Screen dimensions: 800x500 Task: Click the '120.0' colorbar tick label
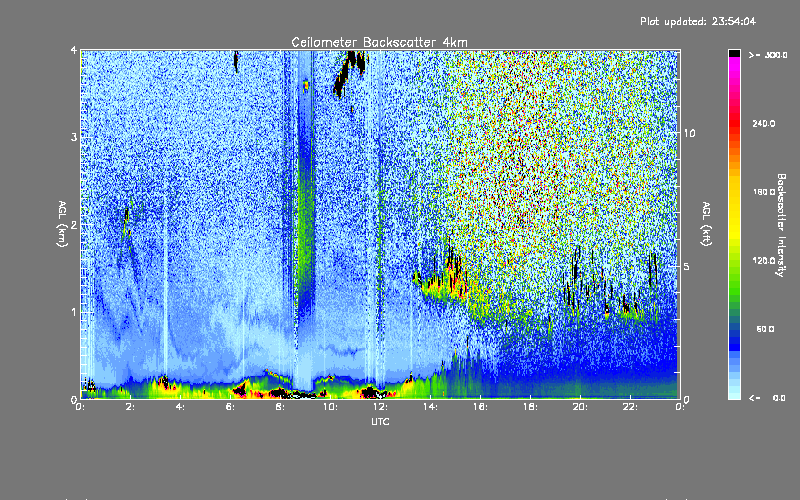(x=764, y=260)
